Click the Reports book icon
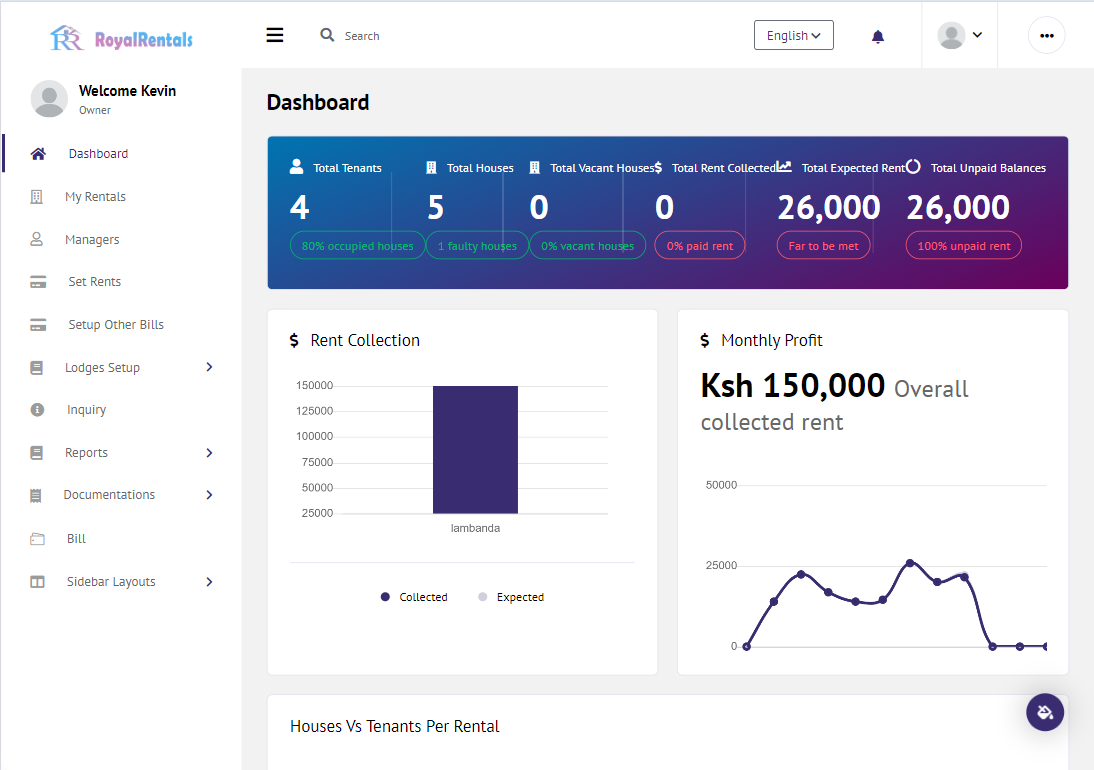This screenshot has height=770, width=1094. 37,453
